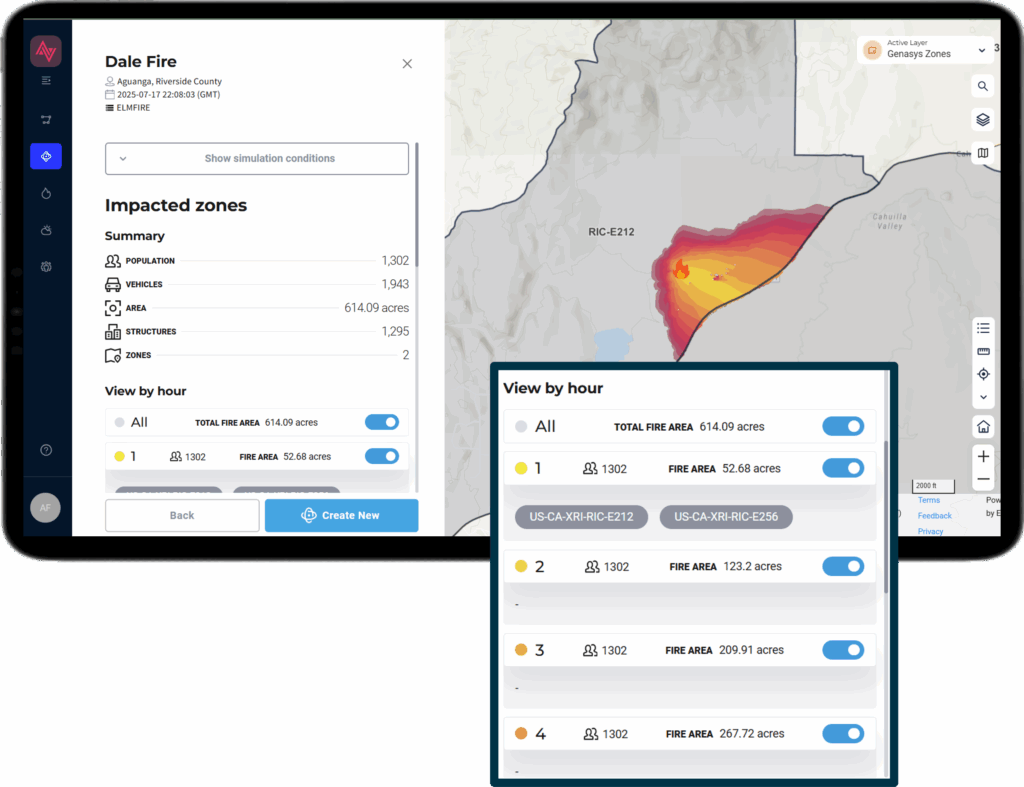Toggle off the Total Fire Area 'All' switch
This screenshot has height=787, width=1024.
coord(843,426)
